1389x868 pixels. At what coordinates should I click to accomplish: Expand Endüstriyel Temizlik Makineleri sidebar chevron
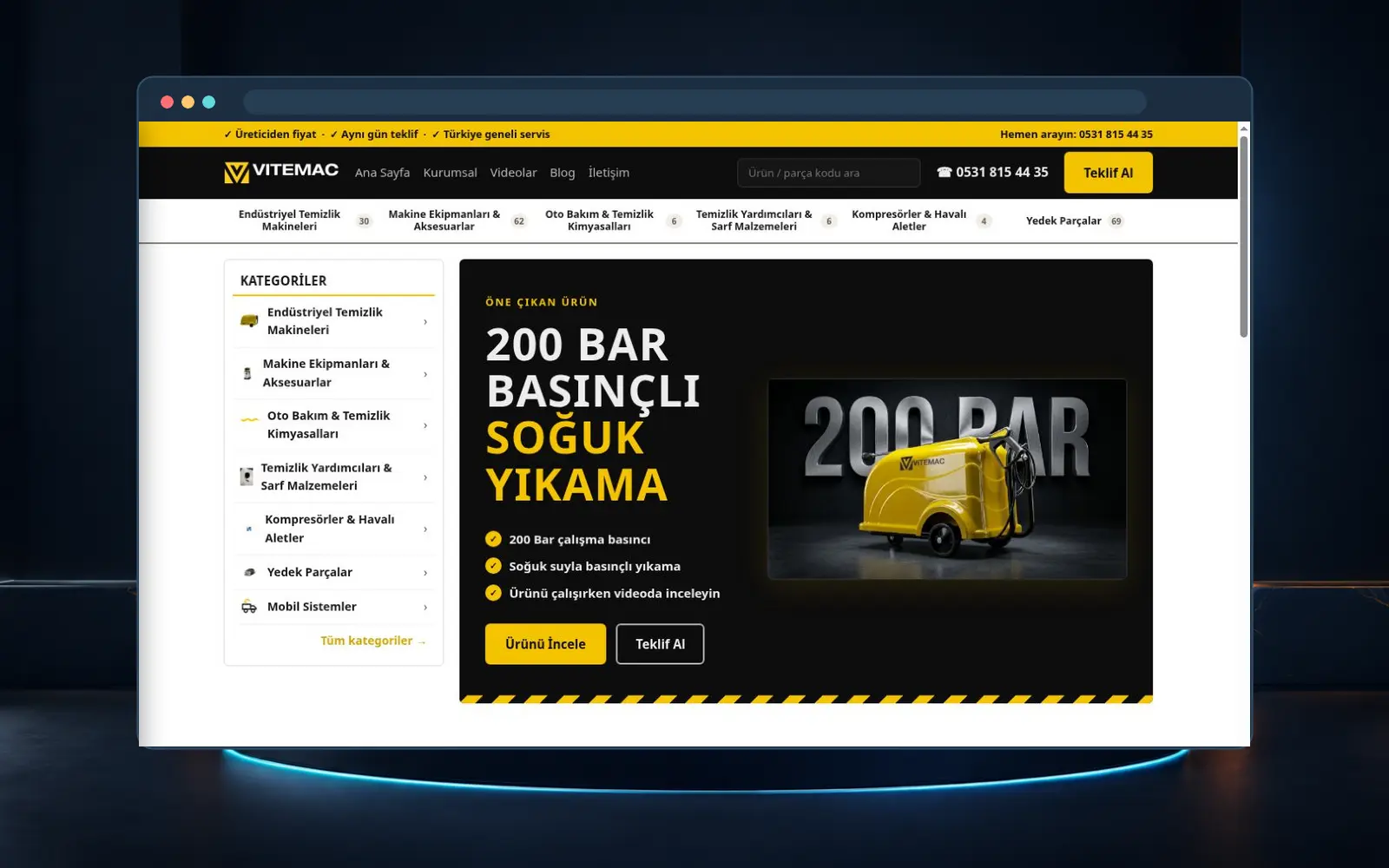click(x=425, y=322)
